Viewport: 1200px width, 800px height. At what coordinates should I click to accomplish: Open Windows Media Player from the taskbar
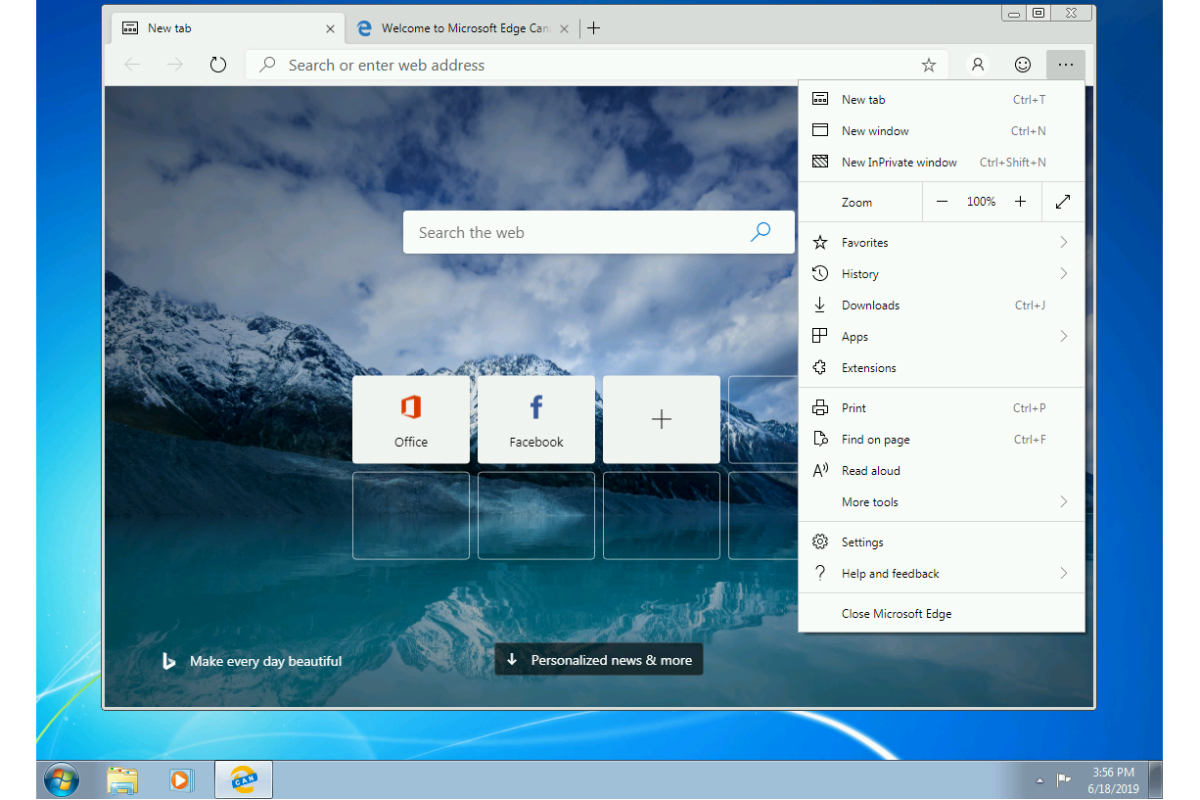point(182,780)
